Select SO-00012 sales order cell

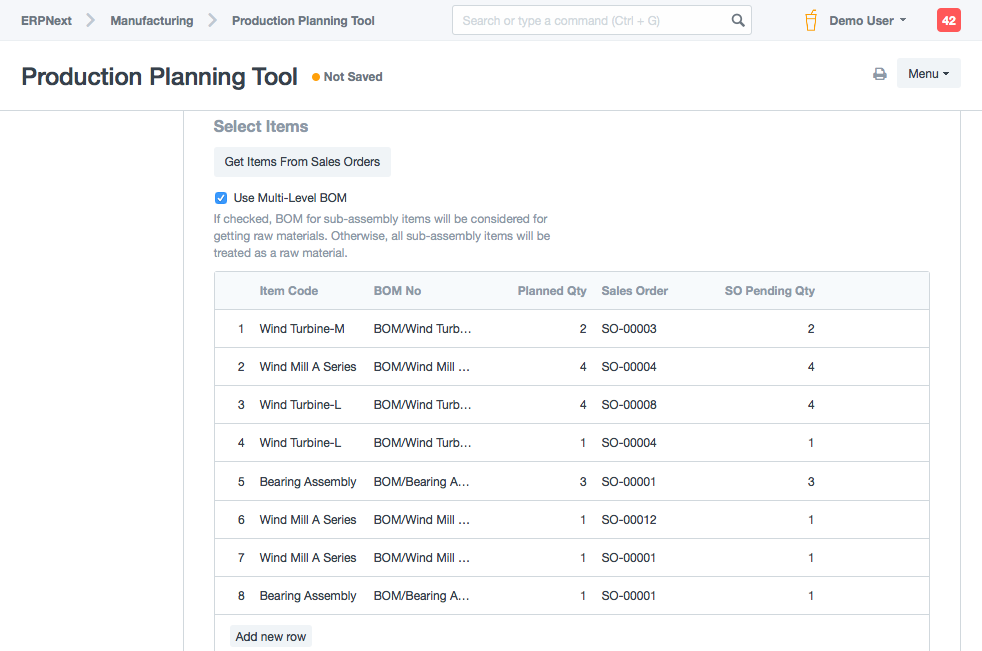629,520
